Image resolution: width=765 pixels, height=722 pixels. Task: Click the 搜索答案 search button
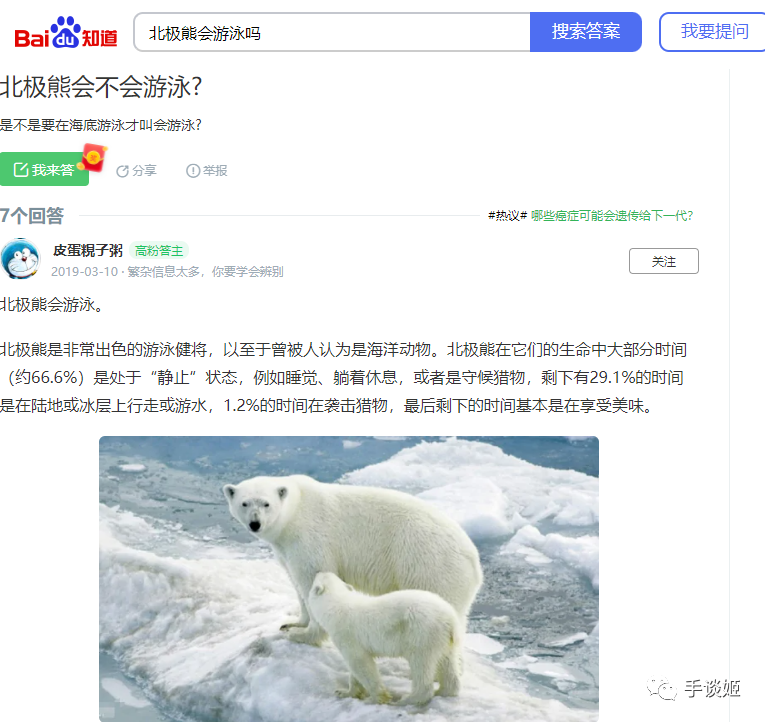(585, 32)
